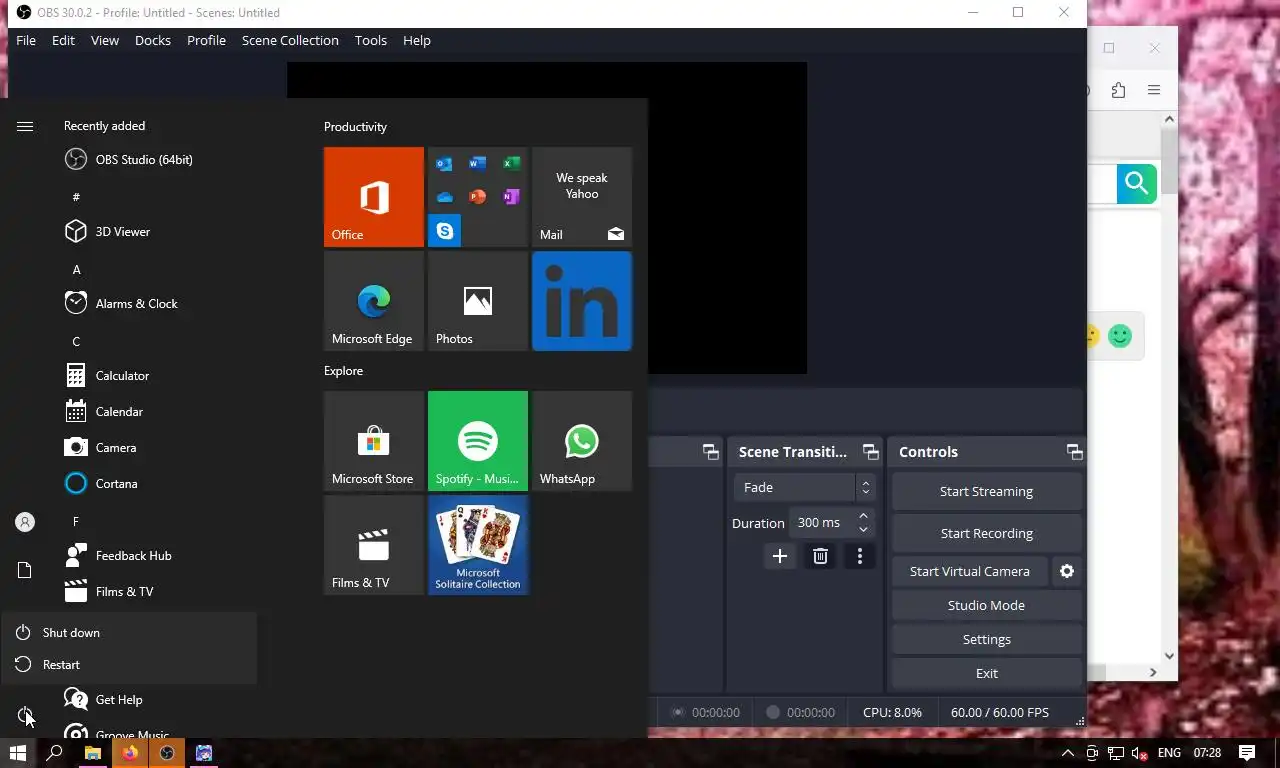Open the Office apps folder tile with Skype

(x=478, y=197)
